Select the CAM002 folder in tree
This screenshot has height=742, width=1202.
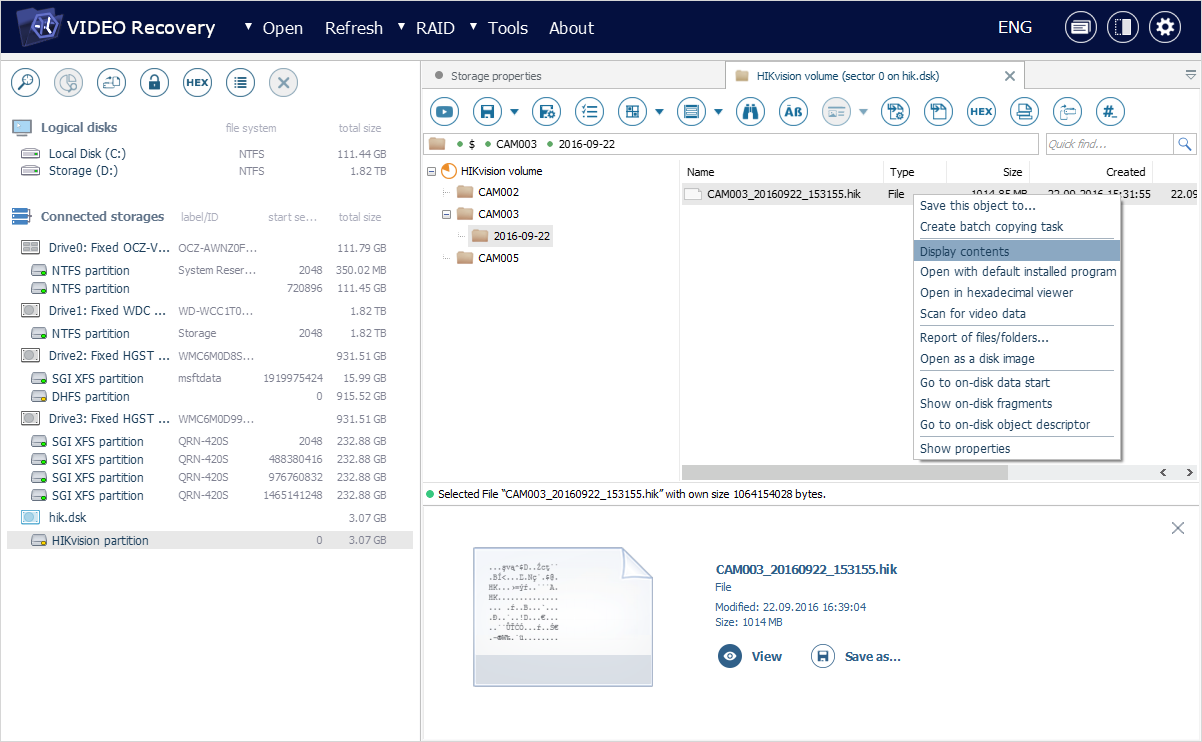point(488,192)
